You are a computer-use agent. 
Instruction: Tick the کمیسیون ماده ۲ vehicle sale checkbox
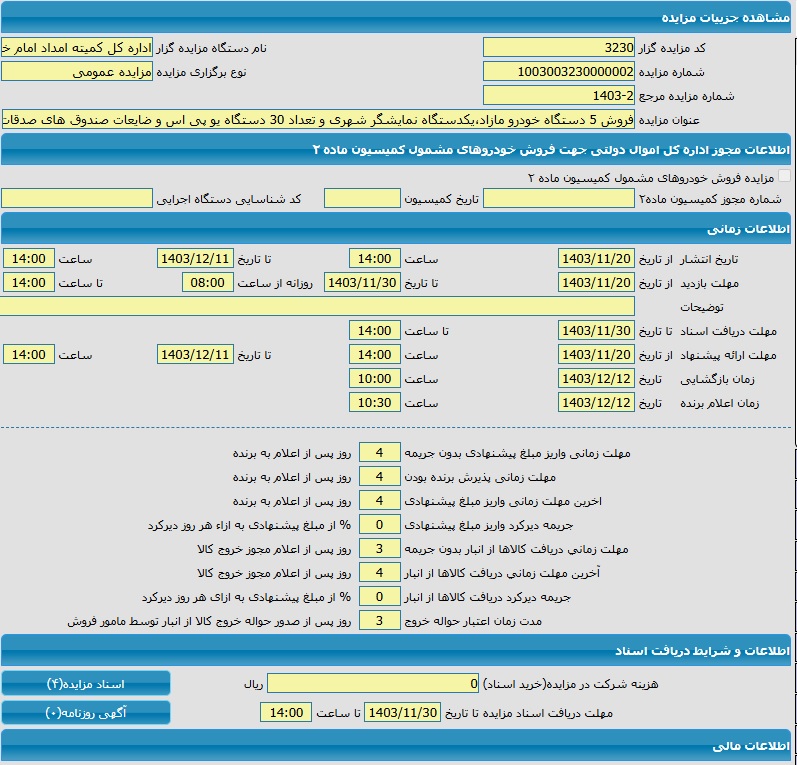(x=784, y=176)
